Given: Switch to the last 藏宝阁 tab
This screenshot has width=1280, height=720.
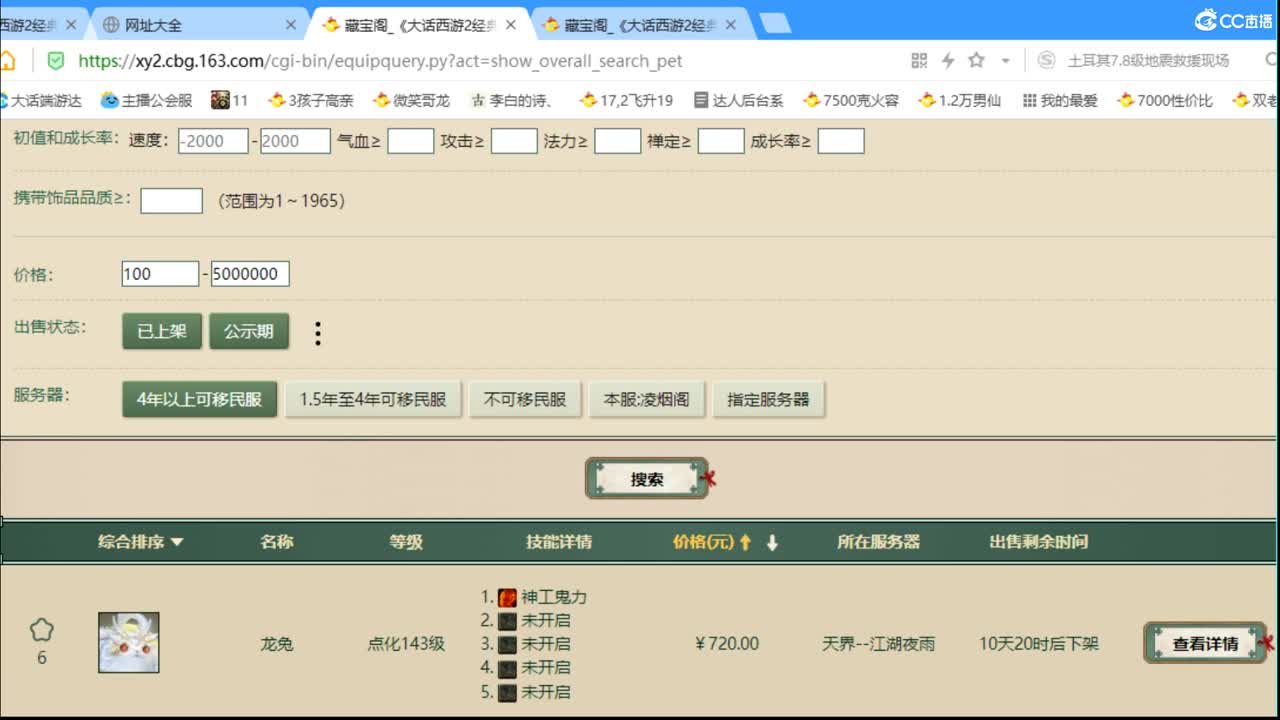Looking at the screenshot, I should (x=640, y=25).
